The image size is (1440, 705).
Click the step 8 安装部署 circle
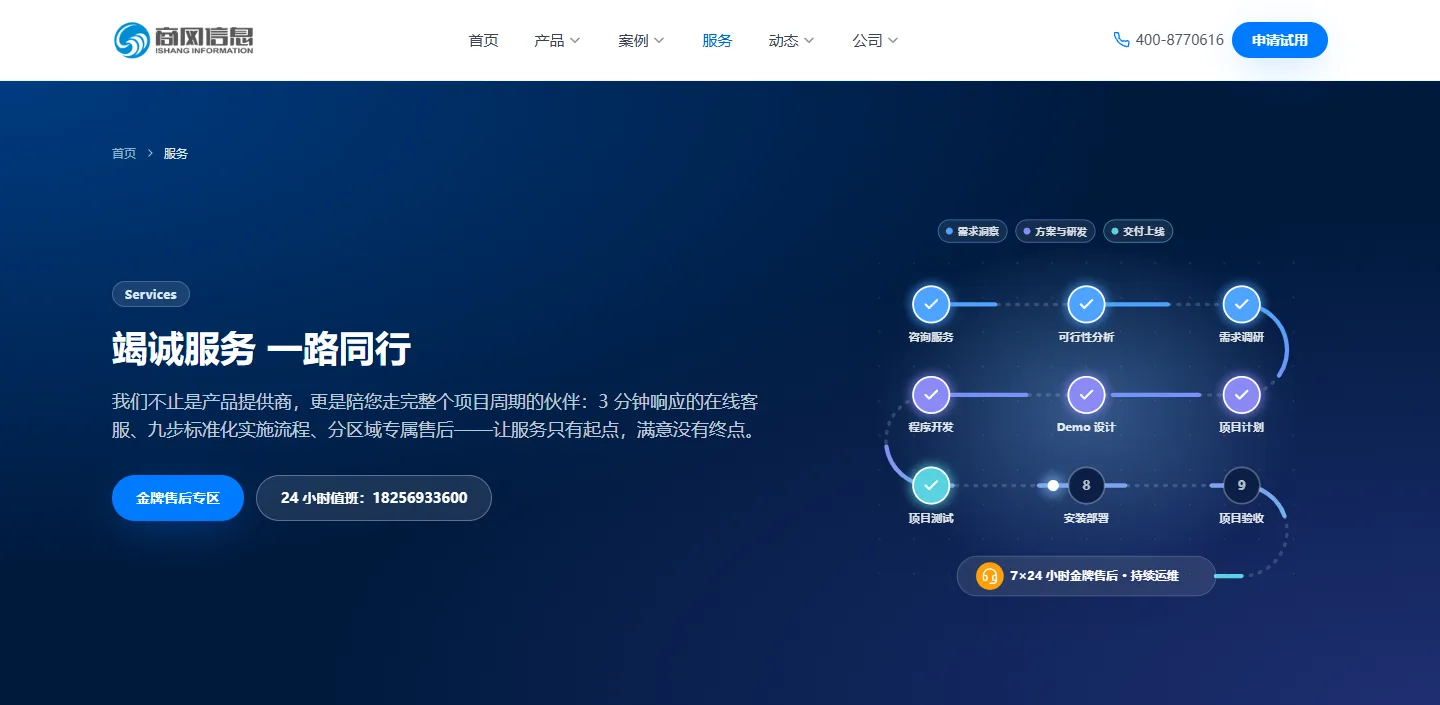[1086, 485]
